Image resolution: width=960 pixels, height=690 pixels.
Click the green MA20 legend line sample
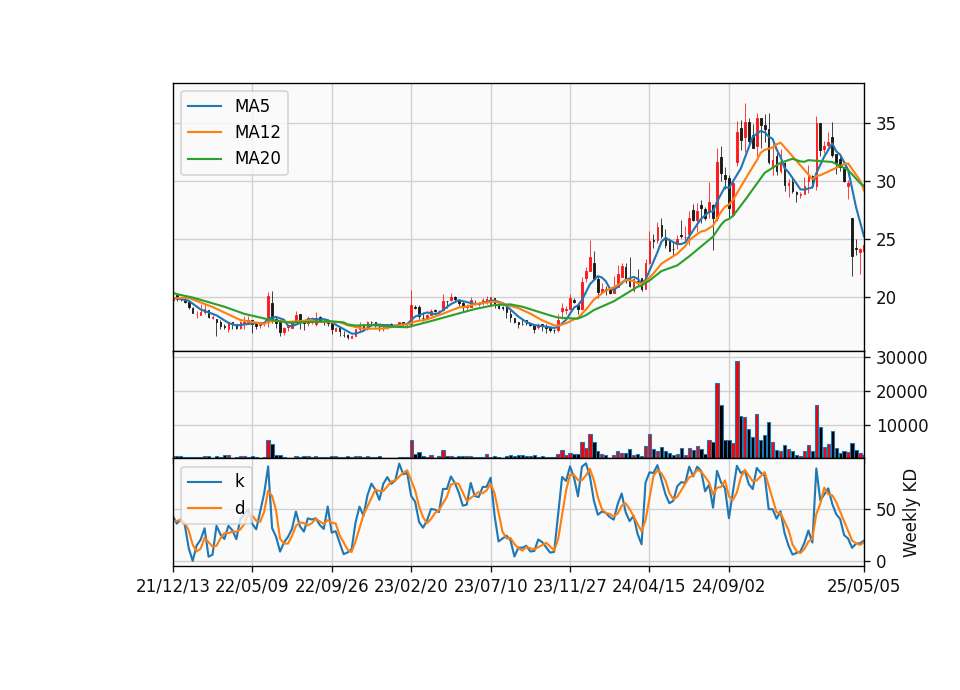204,159
